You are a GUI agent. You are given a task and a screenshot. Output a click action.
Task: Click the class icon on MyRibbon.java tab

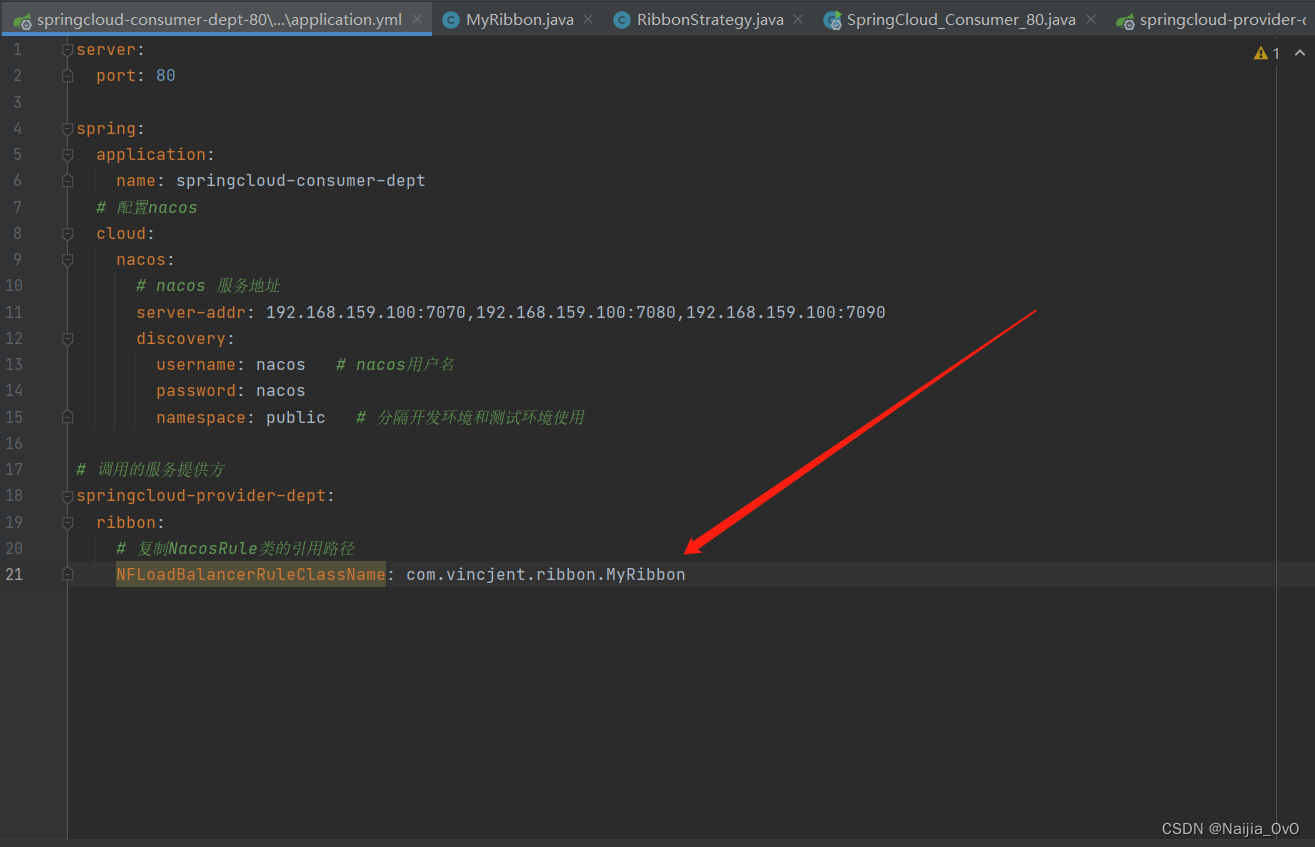click(451, 20)
